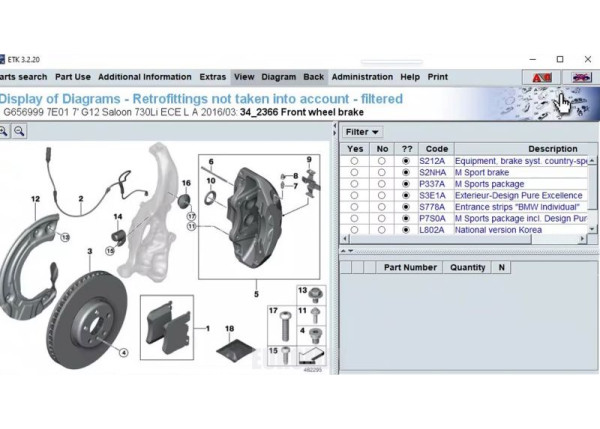Click the car catalog icon in toolbar
Screen dimensions: 600x429
(x=579, y=77)
